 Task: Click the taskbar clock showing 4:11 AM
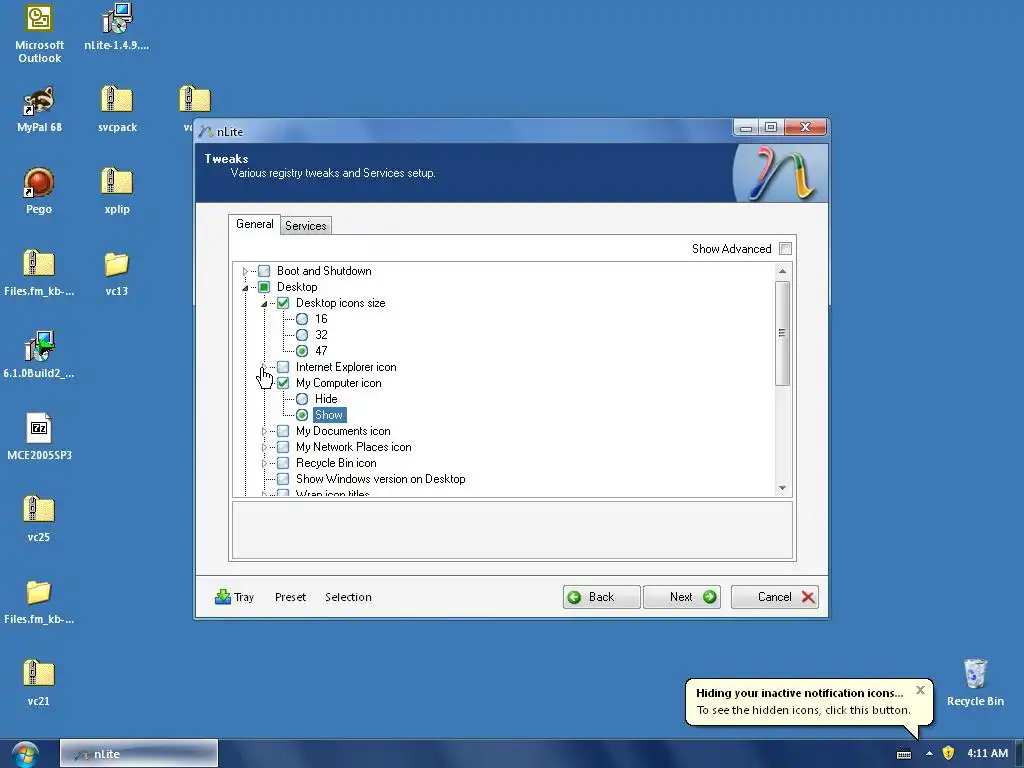(987, 753)
